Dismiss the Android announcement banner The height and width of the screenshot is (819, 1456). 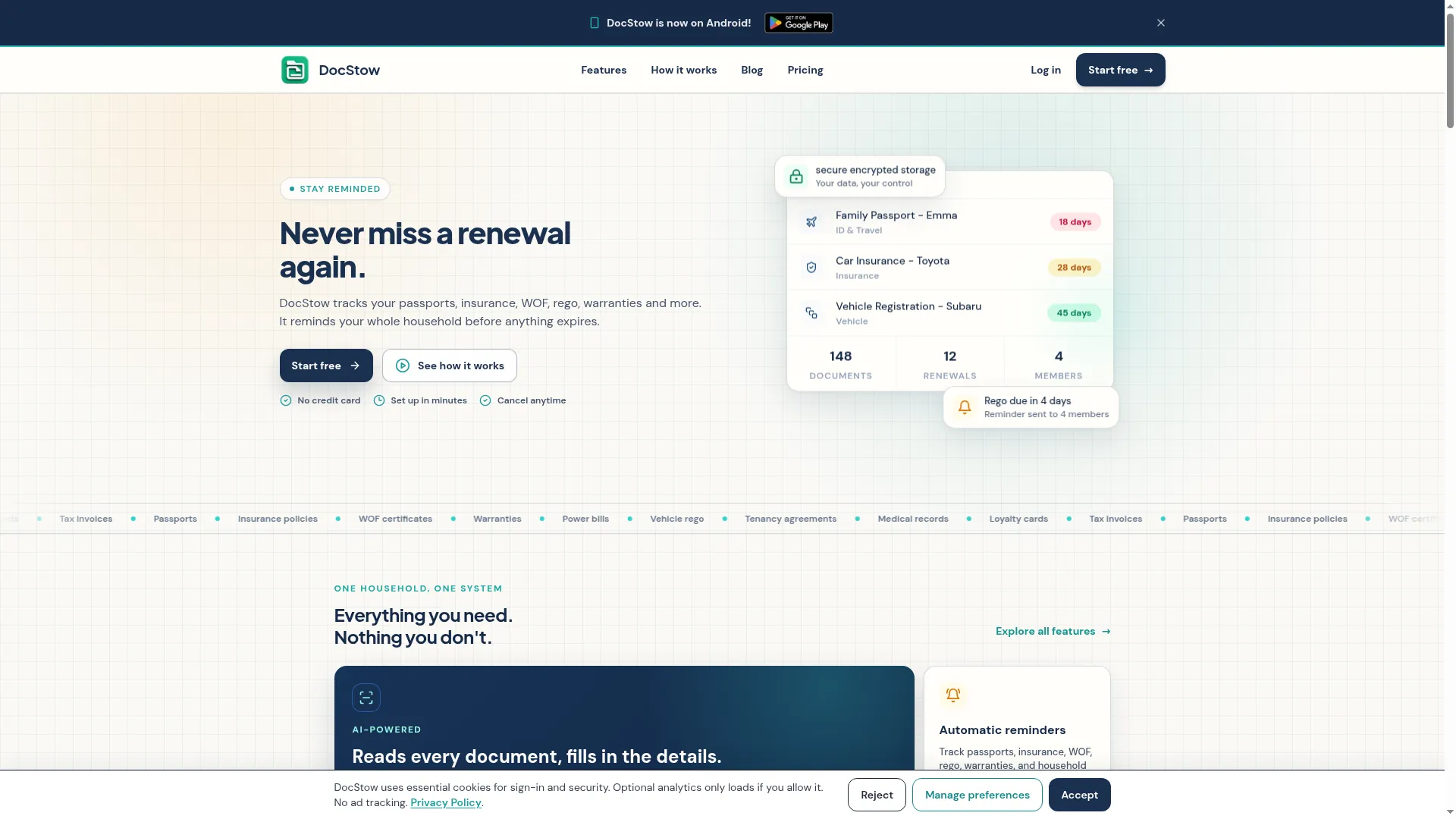[x=1160, y=23]
